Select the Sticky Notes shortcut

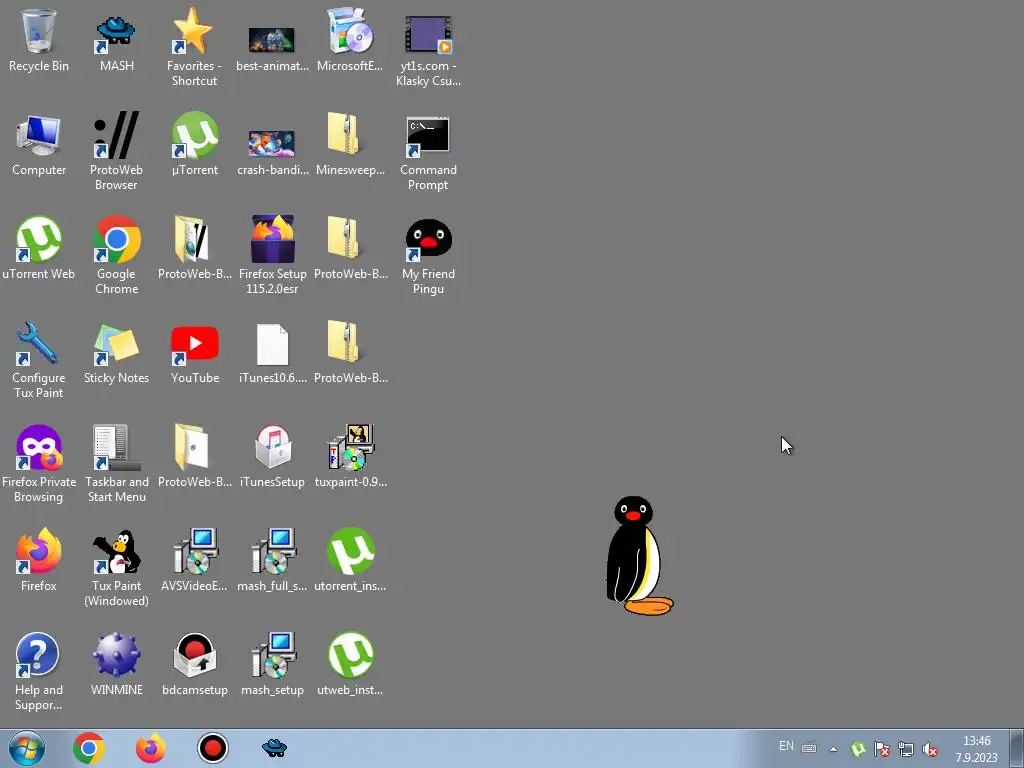[116, 353]
